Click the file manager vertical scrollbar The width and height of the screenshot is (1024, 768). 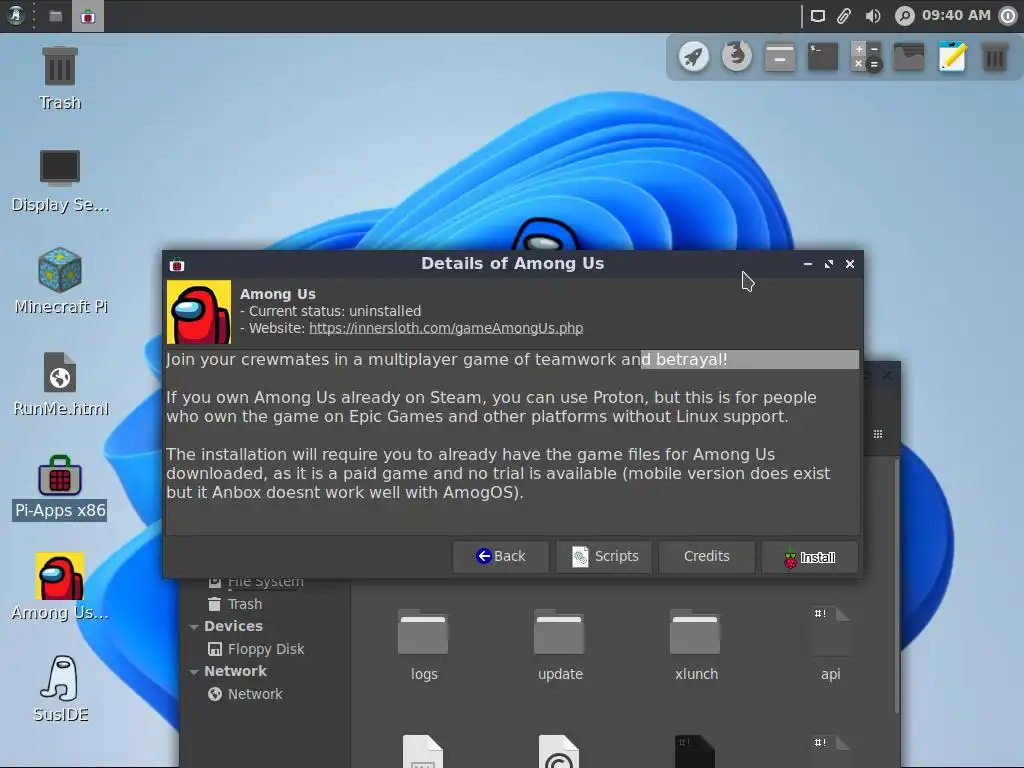[897, 586]
